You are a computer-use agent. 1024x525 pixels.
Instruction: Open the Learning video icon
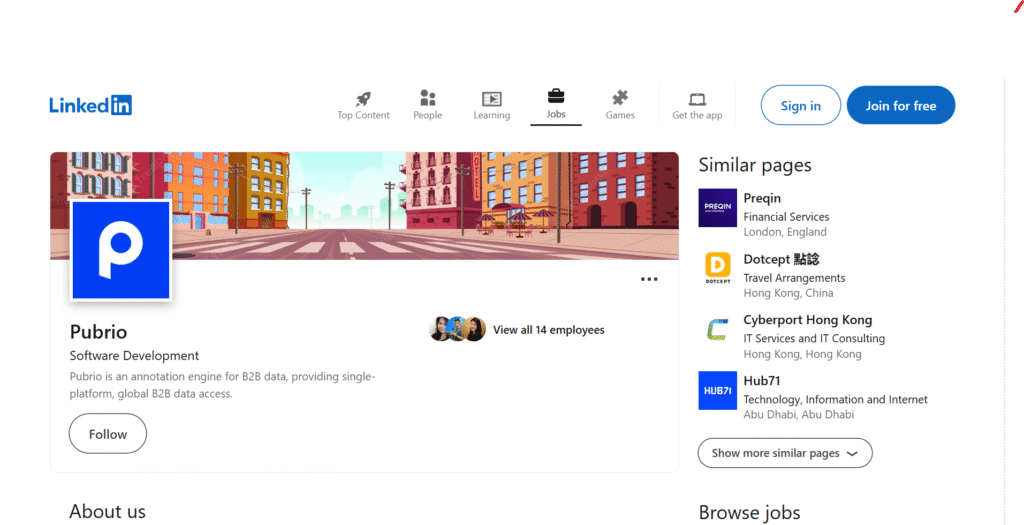(491, 99)
